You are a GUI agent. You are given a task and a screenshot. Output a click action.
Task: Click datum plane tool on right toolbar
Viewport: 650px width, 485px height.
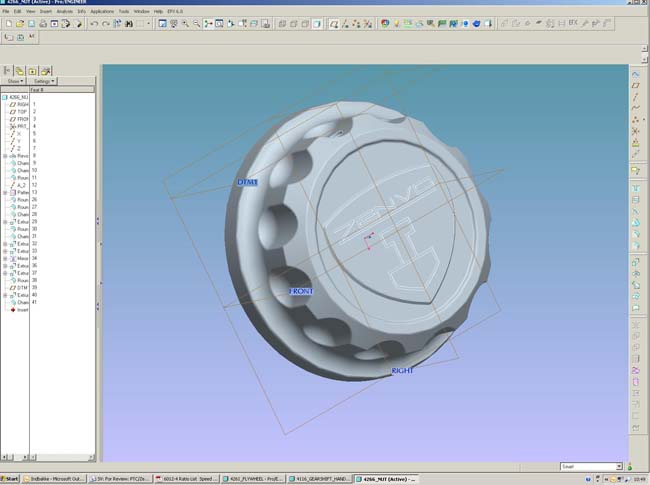click(635, 85)
